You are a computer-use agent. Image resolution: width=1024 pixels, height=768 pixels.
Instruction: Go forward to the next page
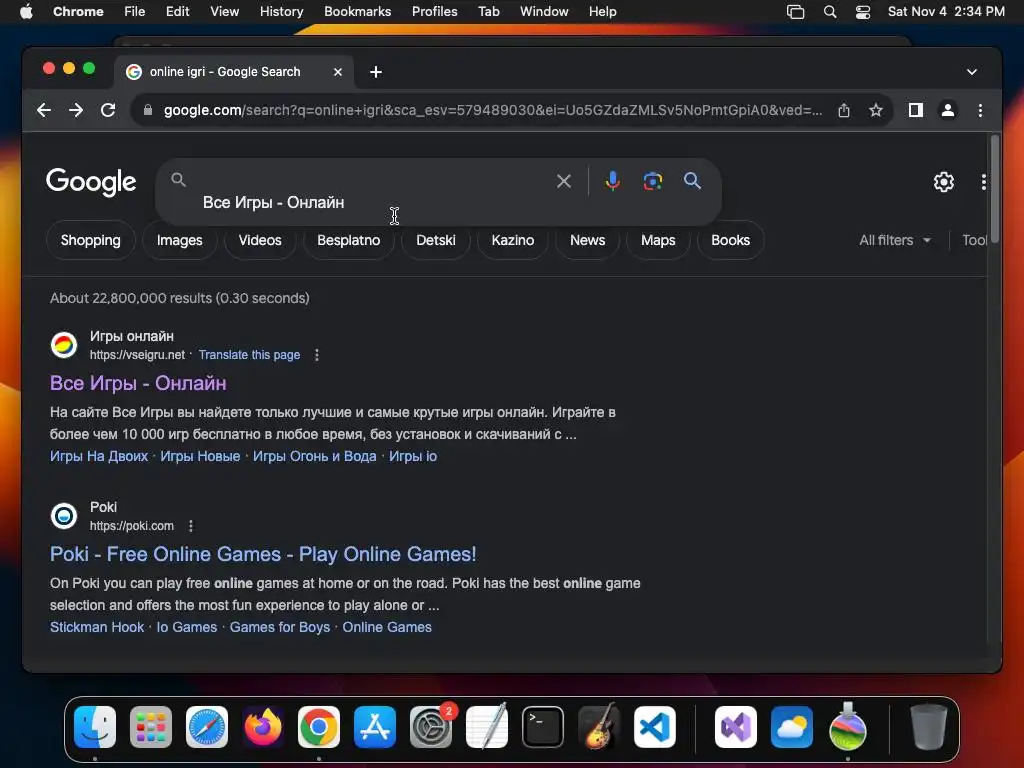pos(76,110)
